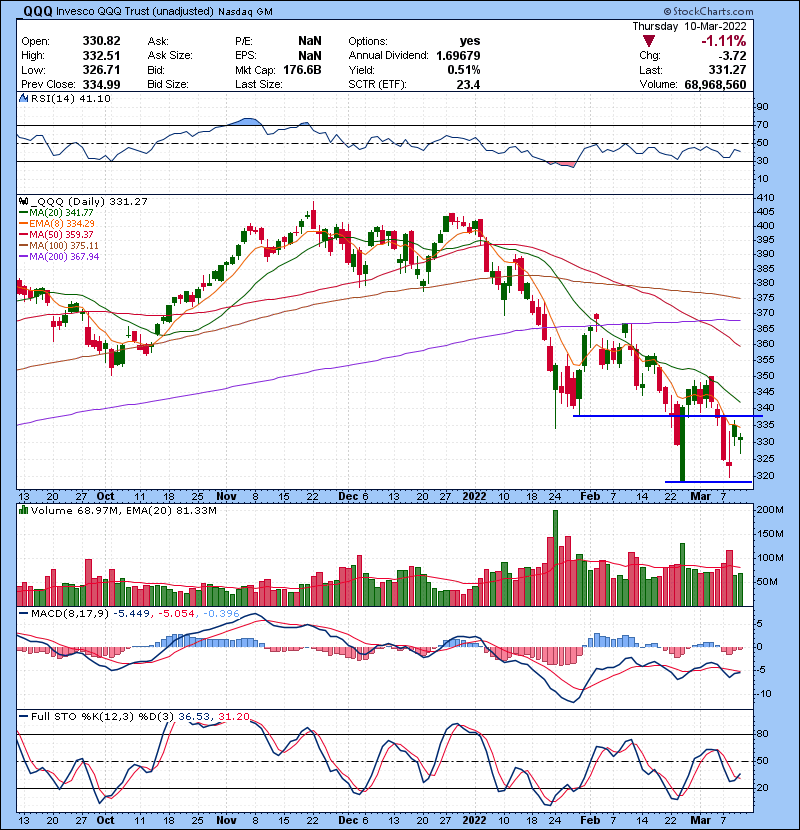Viewport: 800px width, 830px height.
Task: Click the Full STO legend line marker
Action: pos(23,716)
